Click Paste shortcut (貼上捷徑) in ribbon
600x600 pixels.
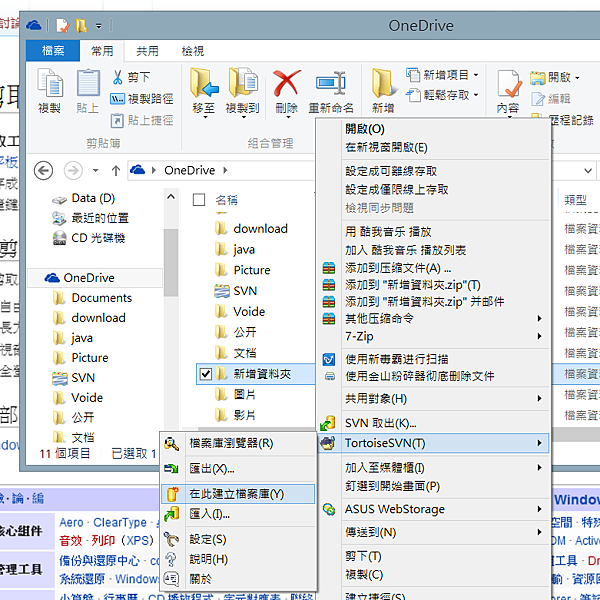(142, 121)
